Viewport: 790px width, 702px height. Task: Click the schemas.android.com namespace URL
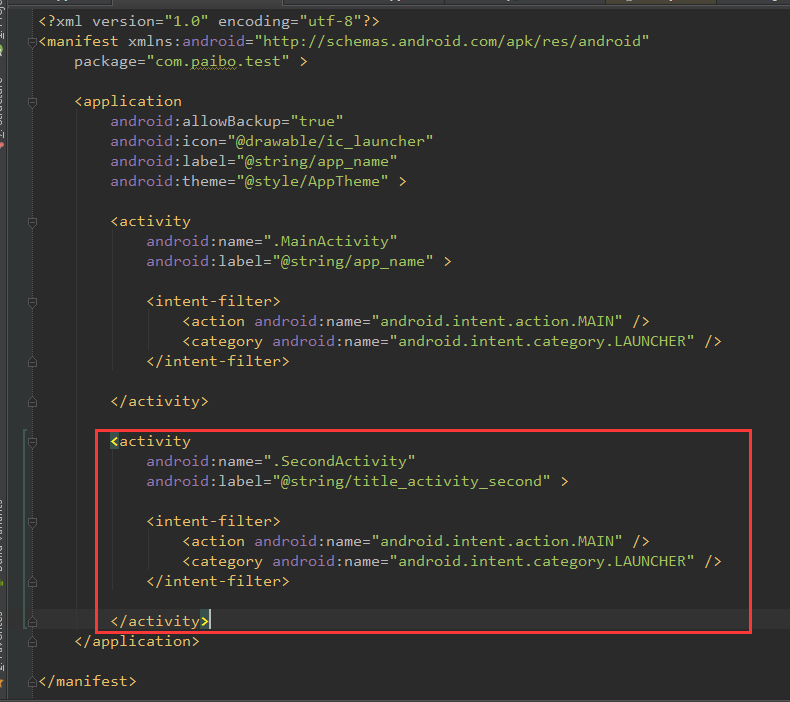coord(451,41)
